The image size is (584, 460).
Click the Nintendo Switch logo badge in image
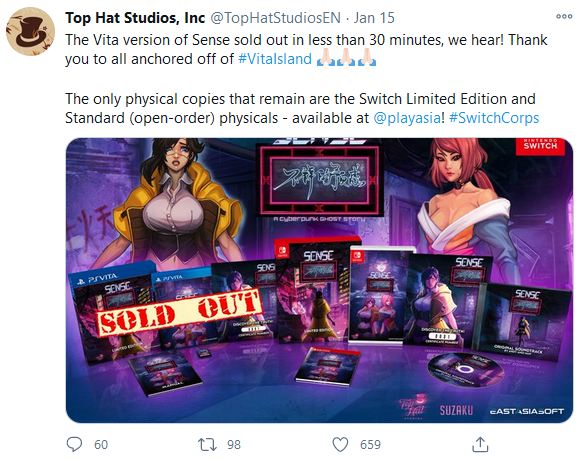tap(540, 145)
